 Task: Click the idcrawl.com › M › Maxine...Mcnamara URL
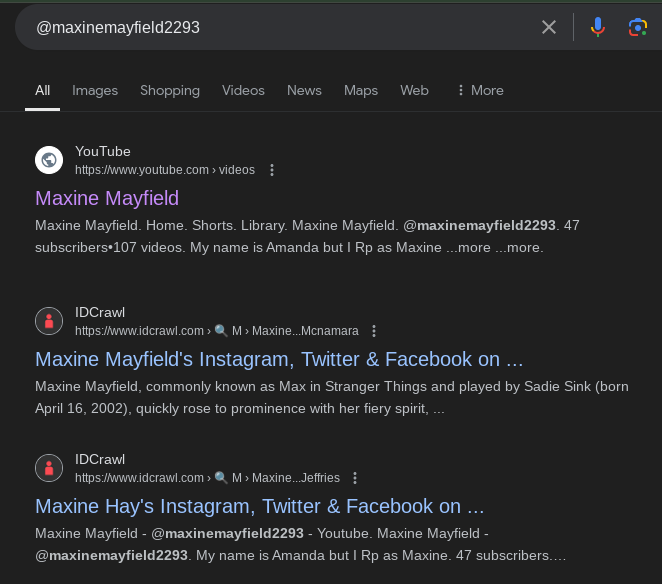tap(217, 331)
